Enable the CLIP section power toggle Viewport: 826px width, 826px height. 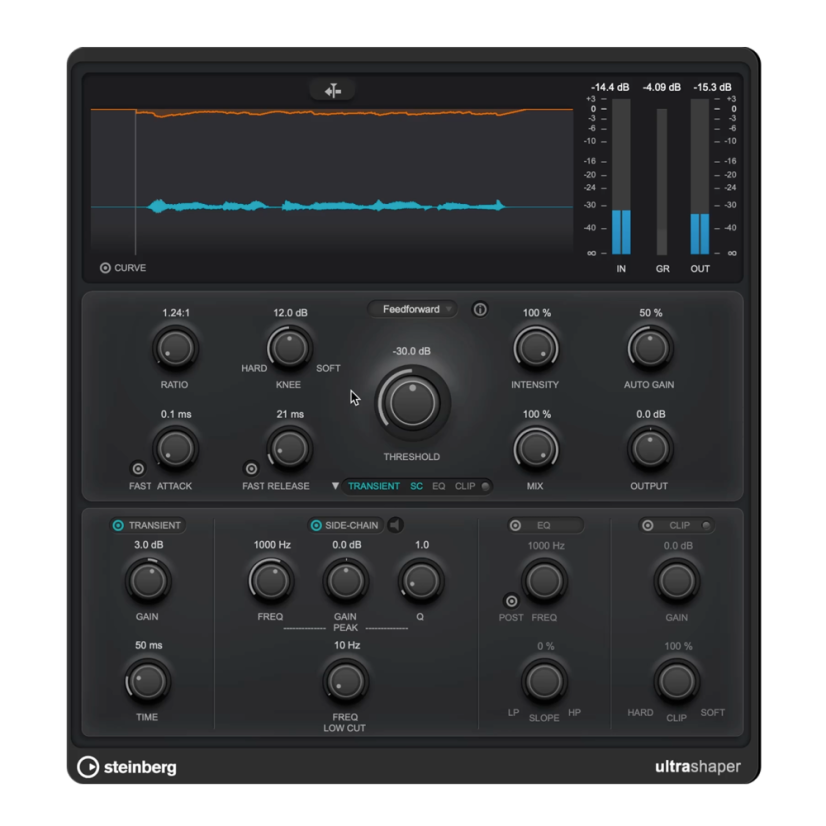650,524
